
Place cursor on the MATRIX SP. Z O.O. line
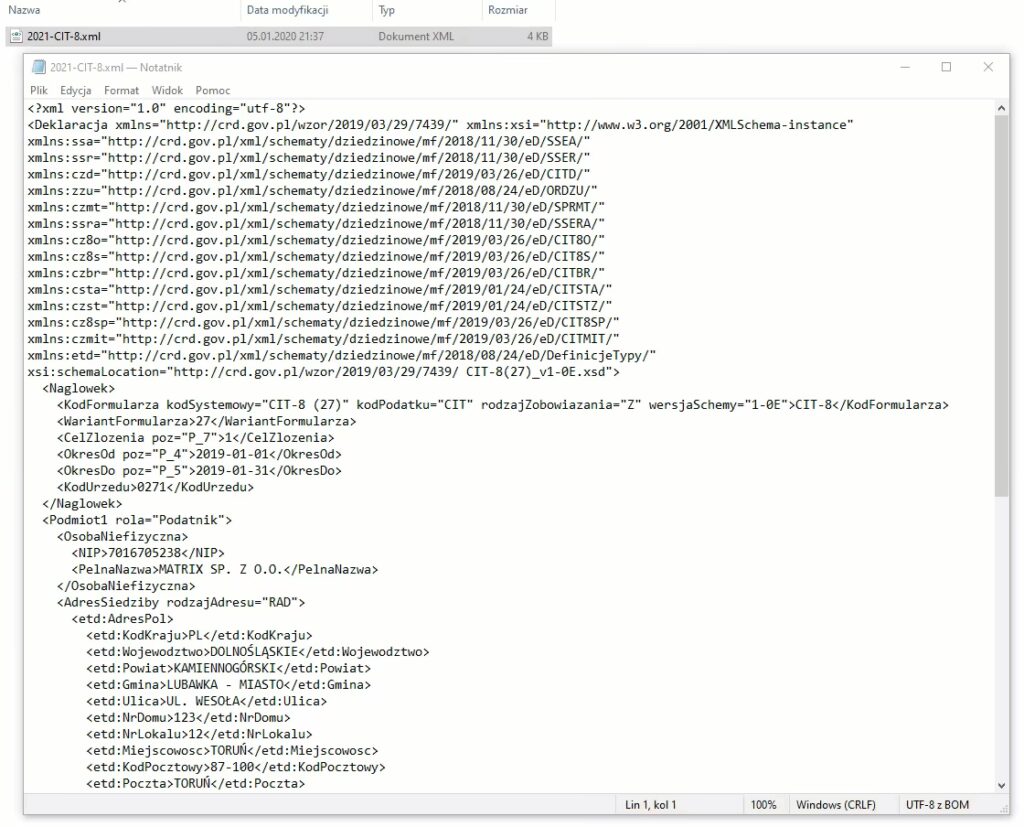(x=270, y=569)
